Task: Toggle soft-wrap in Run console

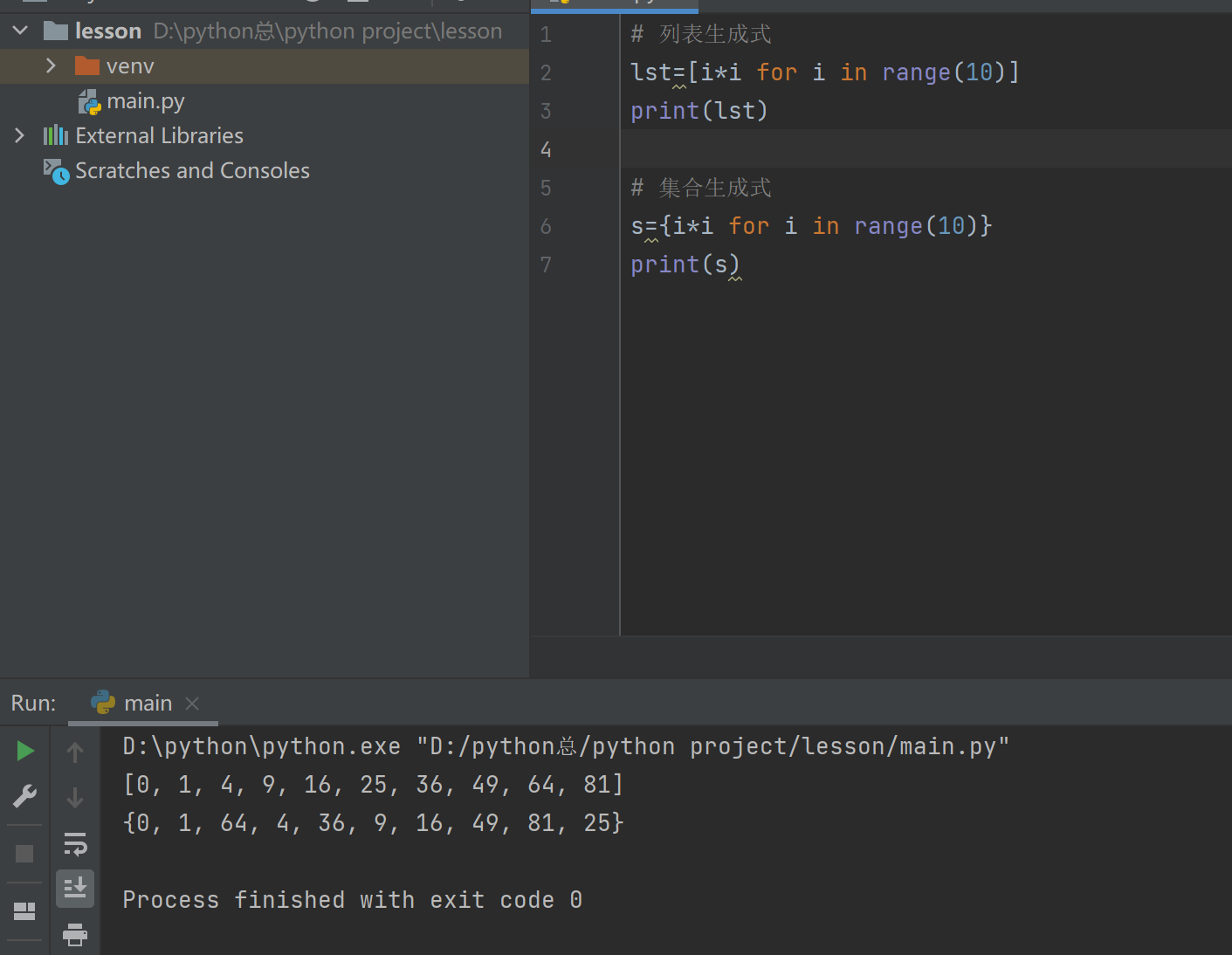Action: [75, 844]
